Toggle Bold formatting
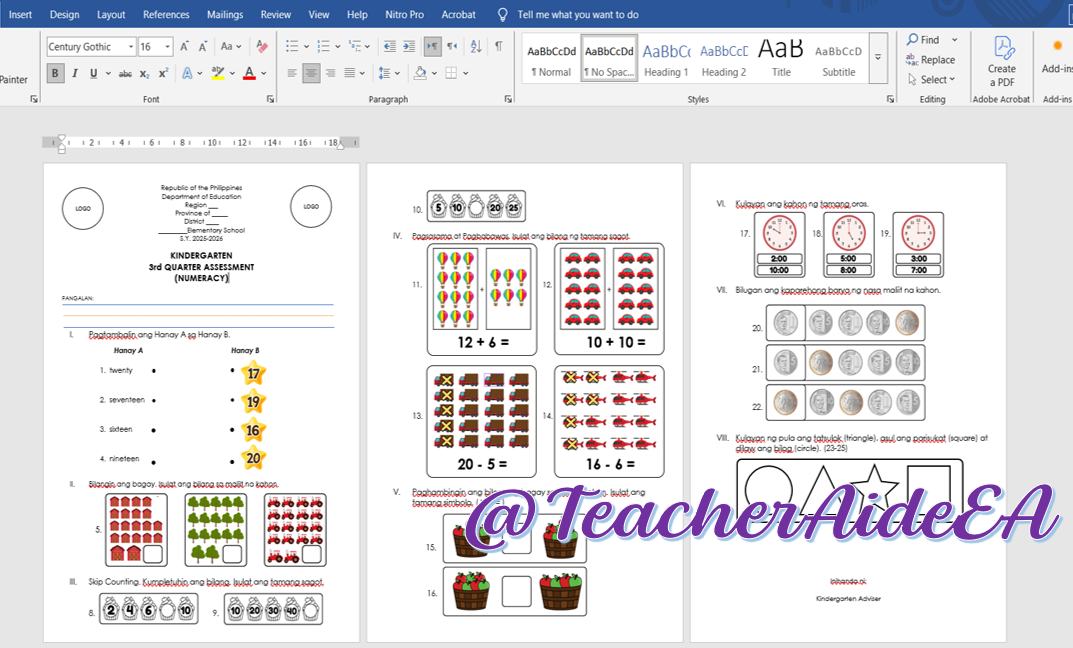The height and width of the screenshot is (648, 1073). coord(55,73)
